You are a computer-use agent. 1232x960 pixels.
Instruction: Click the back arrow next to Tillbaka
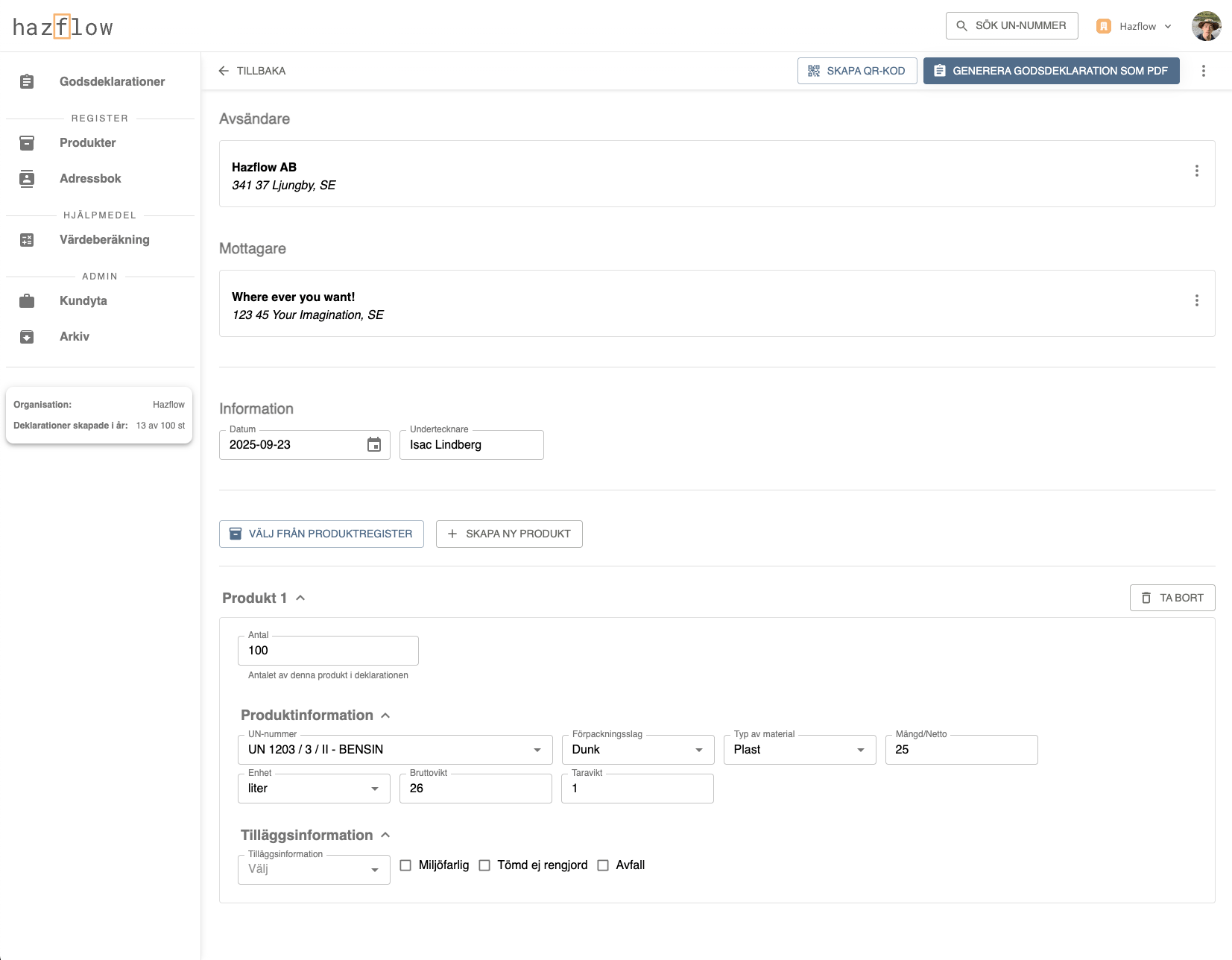tap(224, 71)
